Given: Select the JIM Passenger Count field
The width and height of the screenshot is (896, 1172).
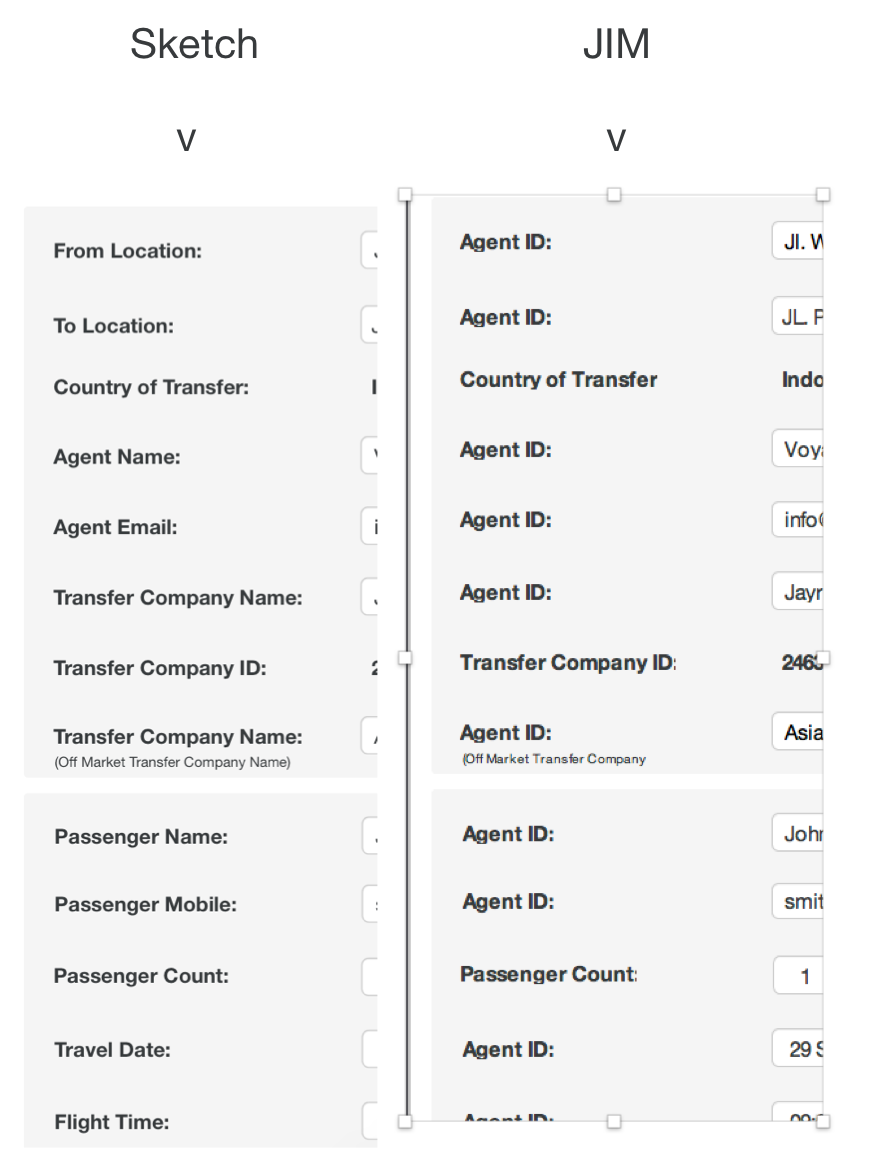Looking at the screenshot, I should coord(798,975).
